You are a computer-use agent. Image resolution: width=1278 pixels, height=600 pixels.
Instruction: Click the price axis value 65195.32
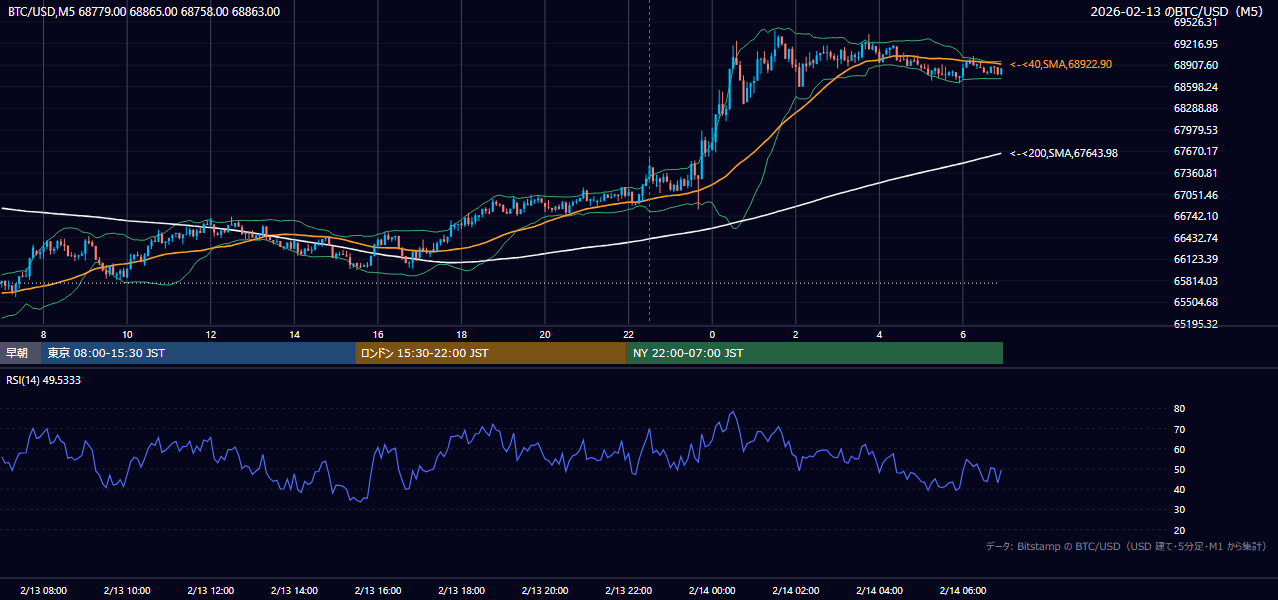[1195, 324]
